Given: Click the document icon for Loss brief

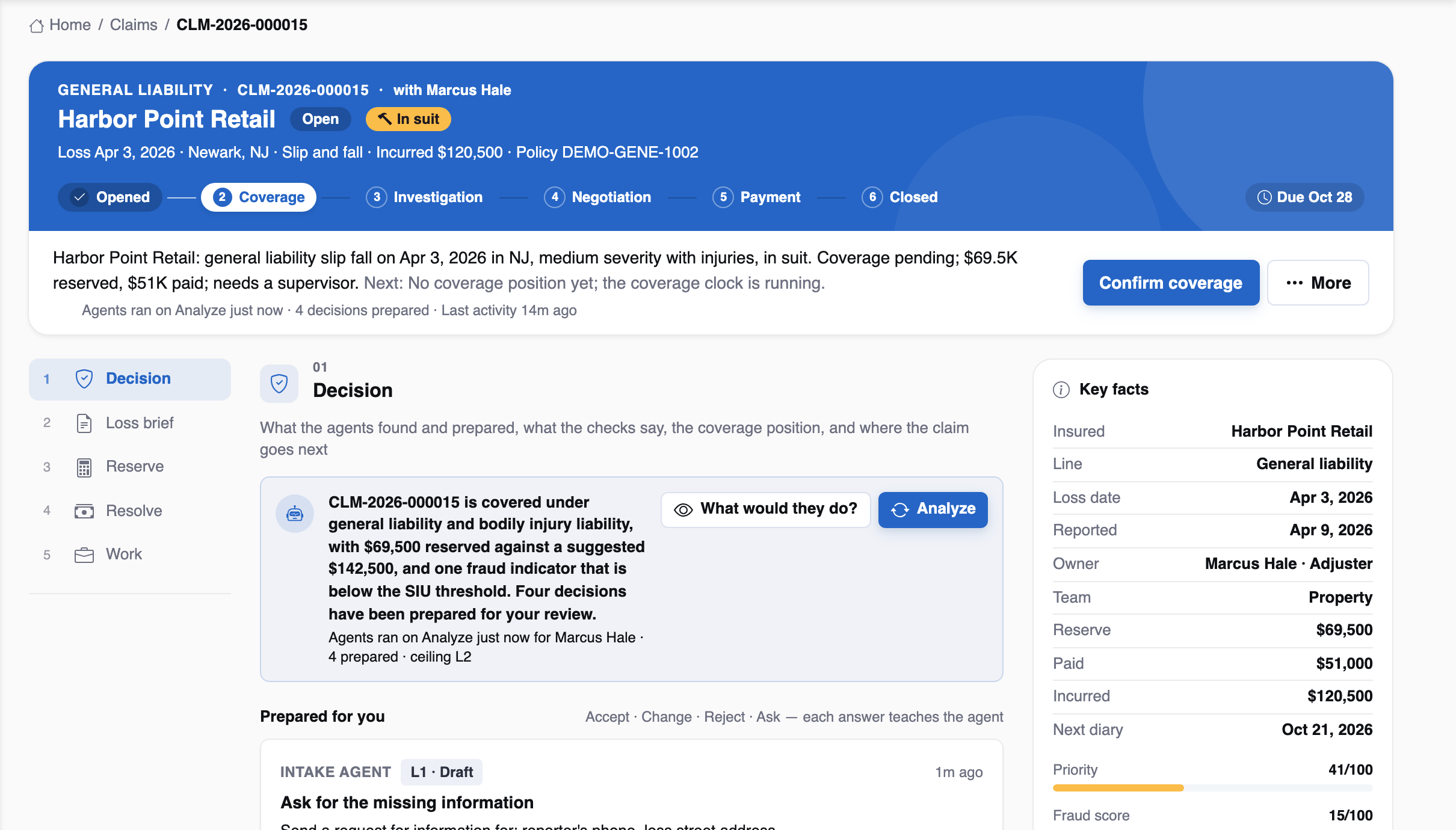Looking at the screenshot, I should point(84,423).
